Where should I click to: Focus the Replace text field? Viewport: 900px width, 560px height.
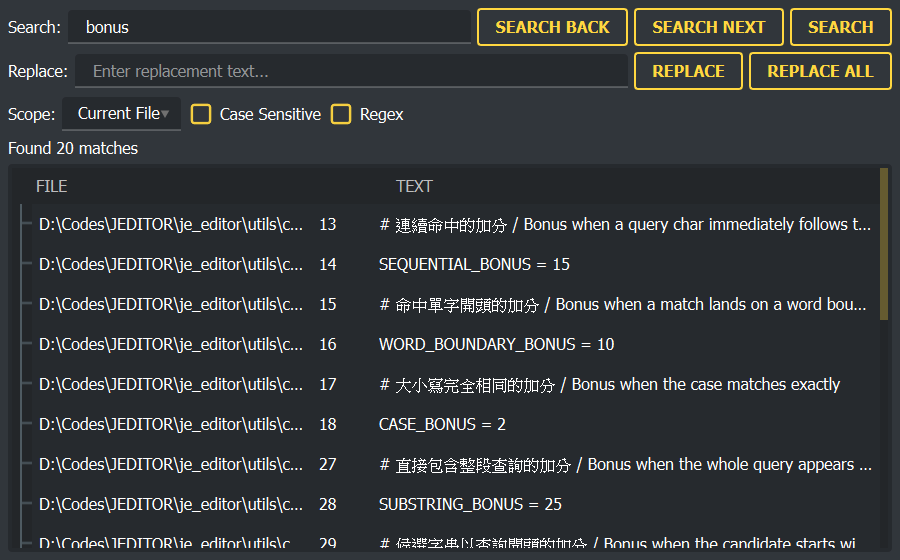click(x=351, y=71)
